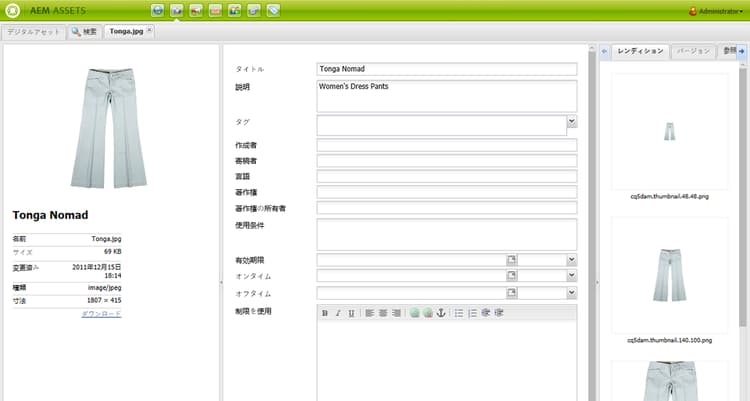Outdent text in editor toolbar

485,313
